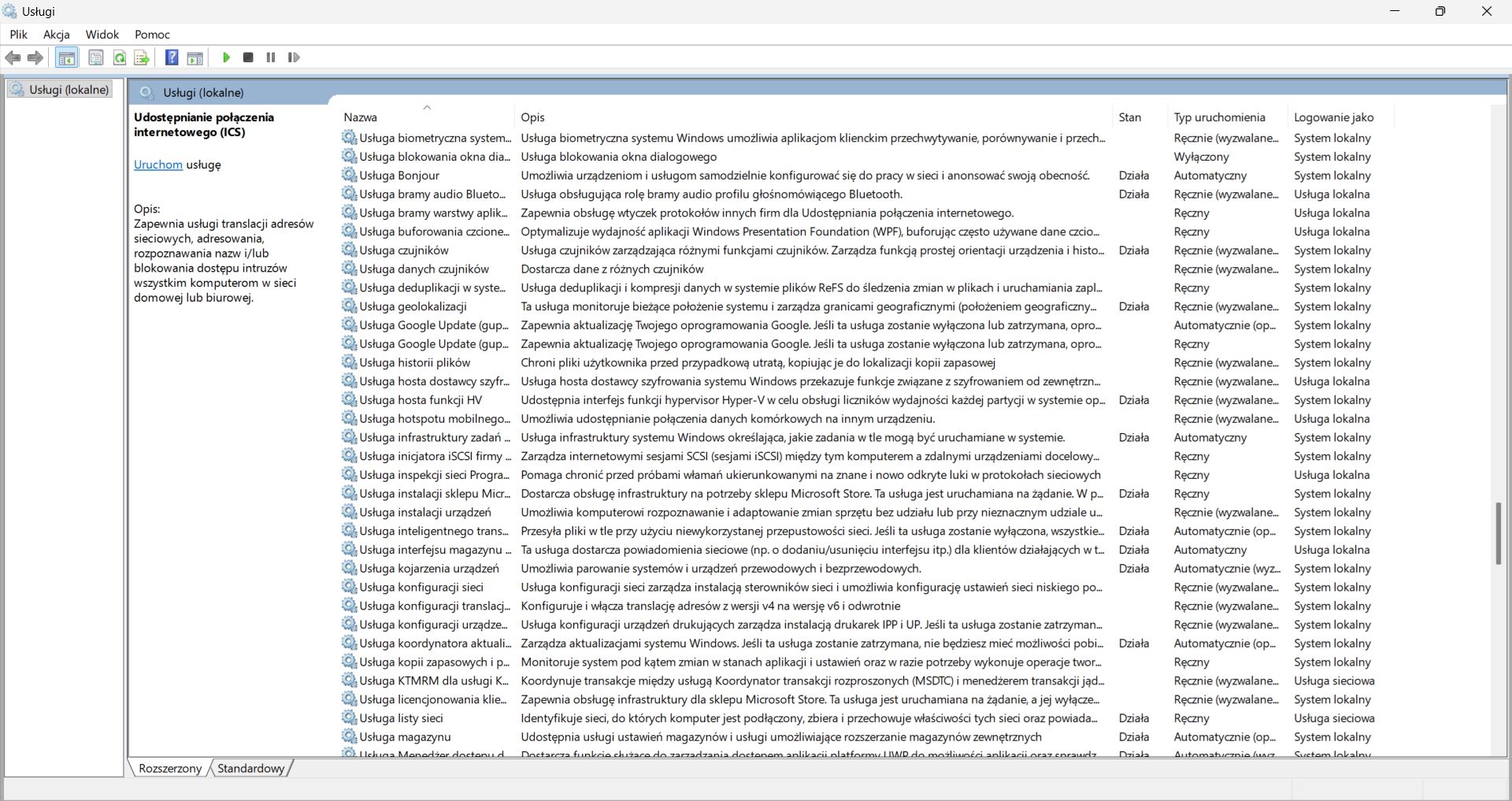Click the gear icon beside Usługa instalacji urządzeń
This screenshot has height=801, width=1512.
[349, 512]
